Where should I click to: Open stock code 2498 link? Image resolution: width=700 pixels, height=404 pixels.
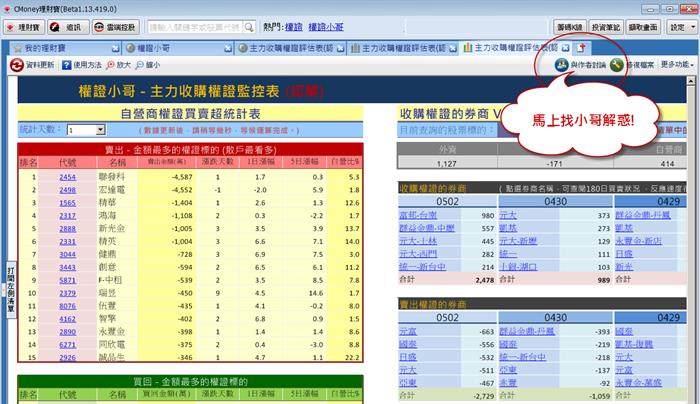coord(67,190)
